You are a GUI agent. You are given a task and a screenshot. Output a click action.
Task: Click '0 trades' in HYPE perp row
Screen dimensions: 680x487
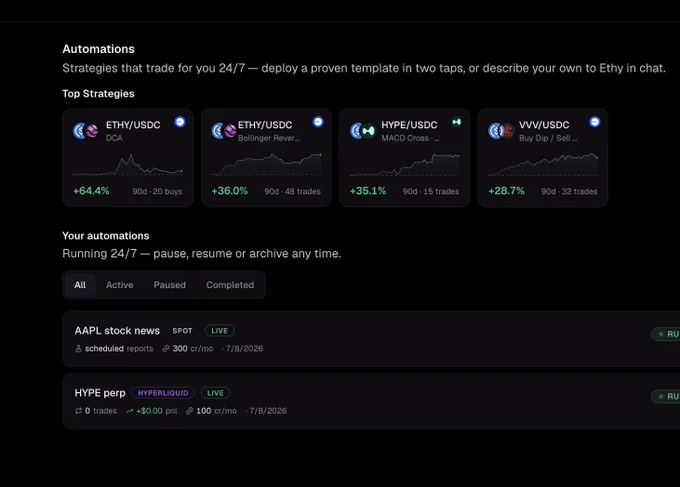[x=101, y=411]
